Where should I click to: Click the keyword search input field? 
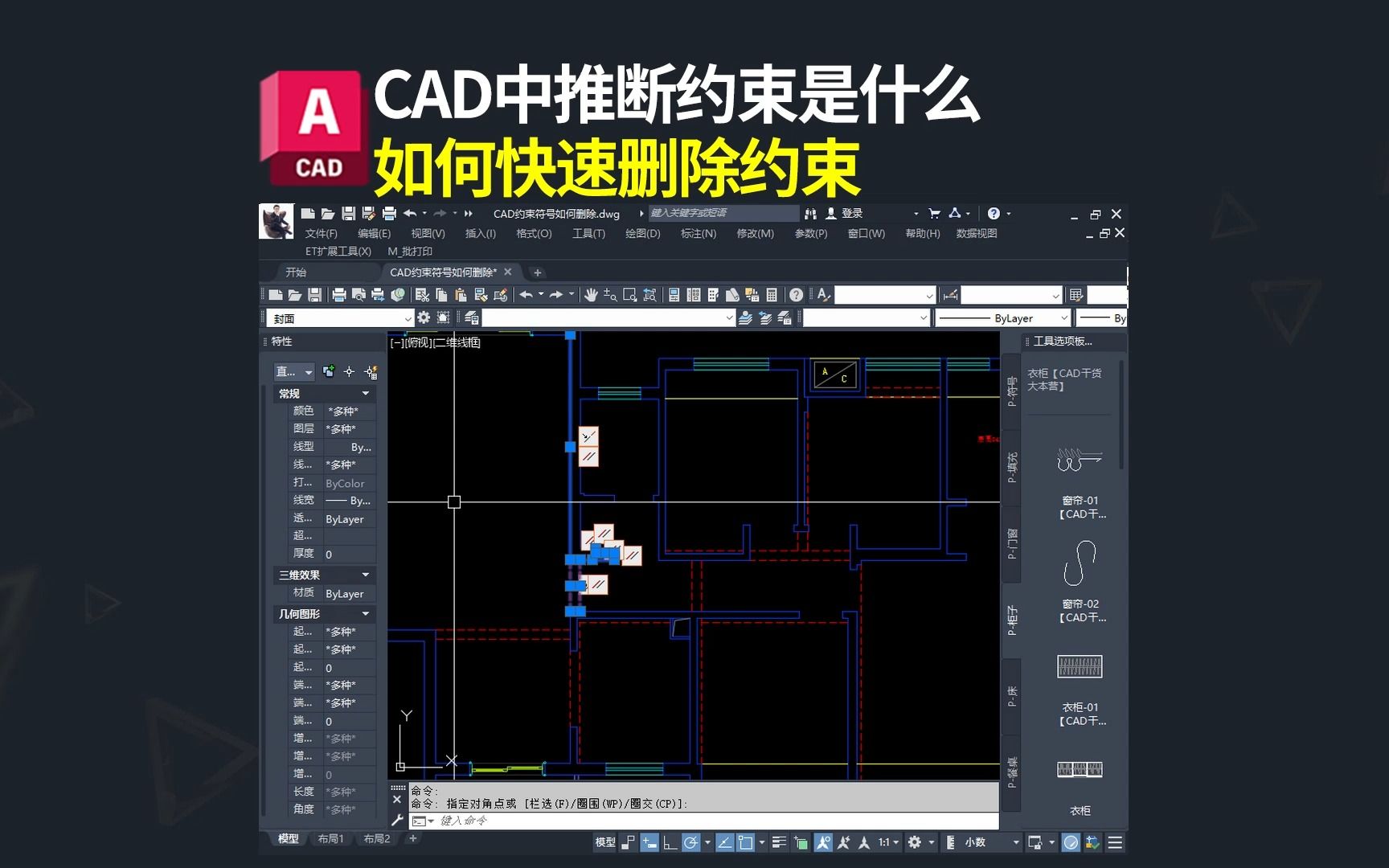pyautogui.click(x=723, y=214)
